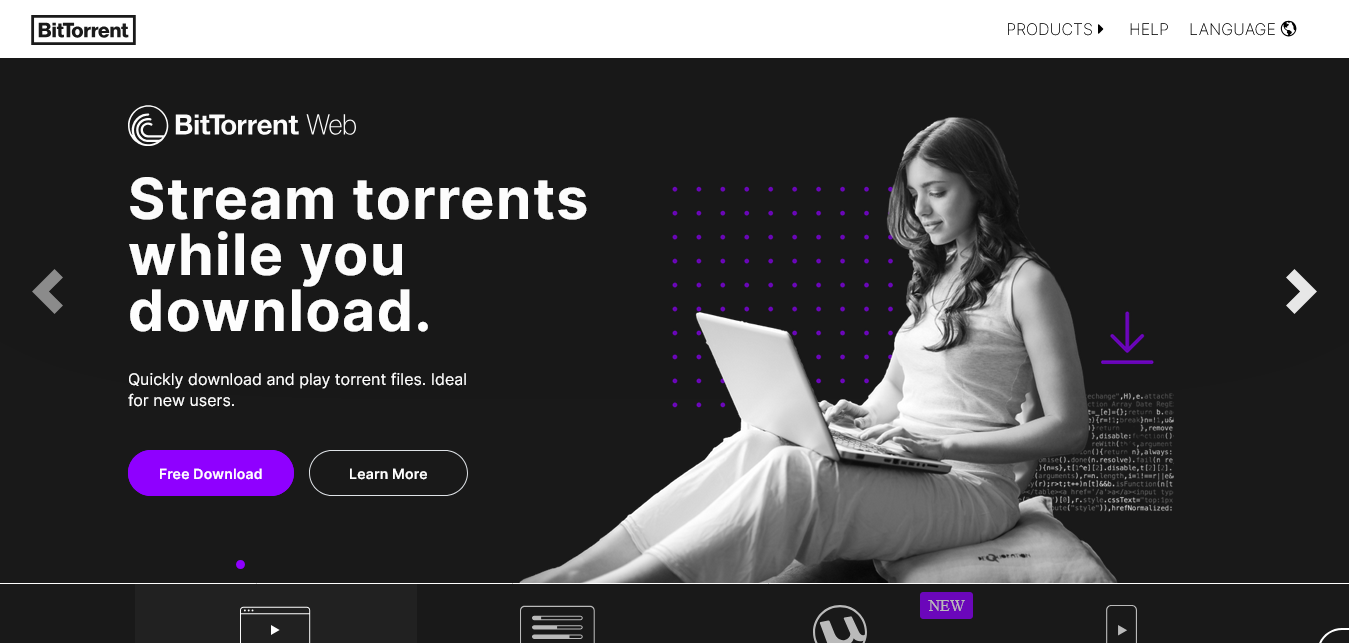Select the download list bars product icon
The height and width of the screenshot is (643, 1349).
click(x=557, y=625)
